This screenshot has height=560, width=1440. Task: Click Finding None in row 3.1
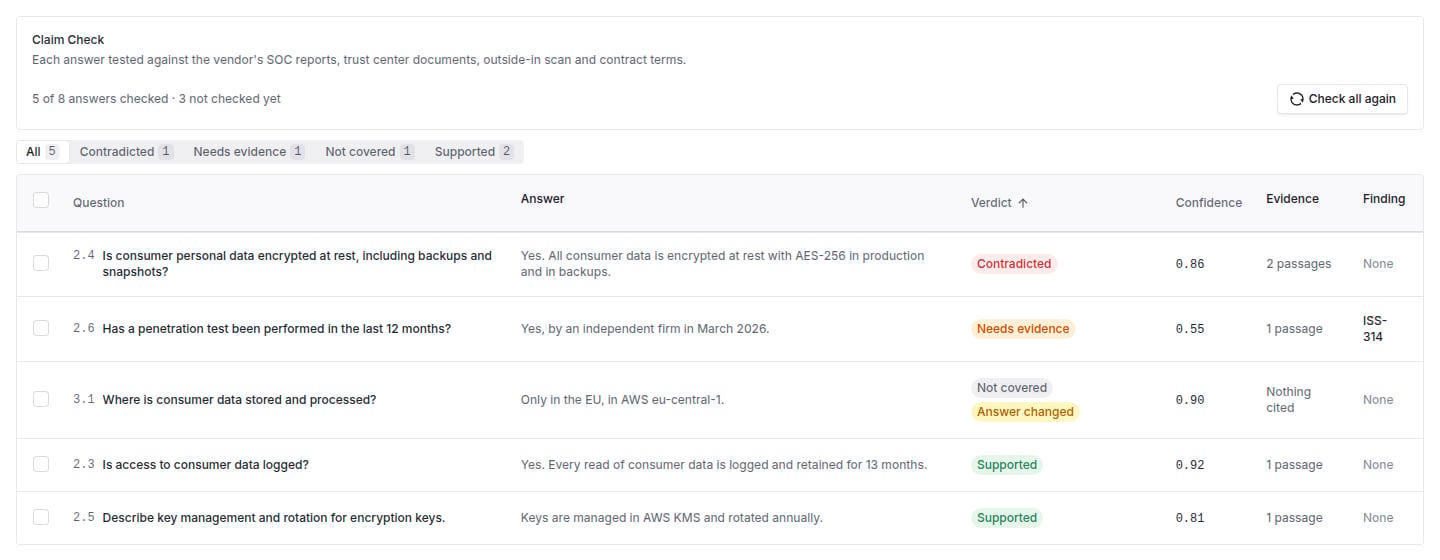[x=1378, y=400]
